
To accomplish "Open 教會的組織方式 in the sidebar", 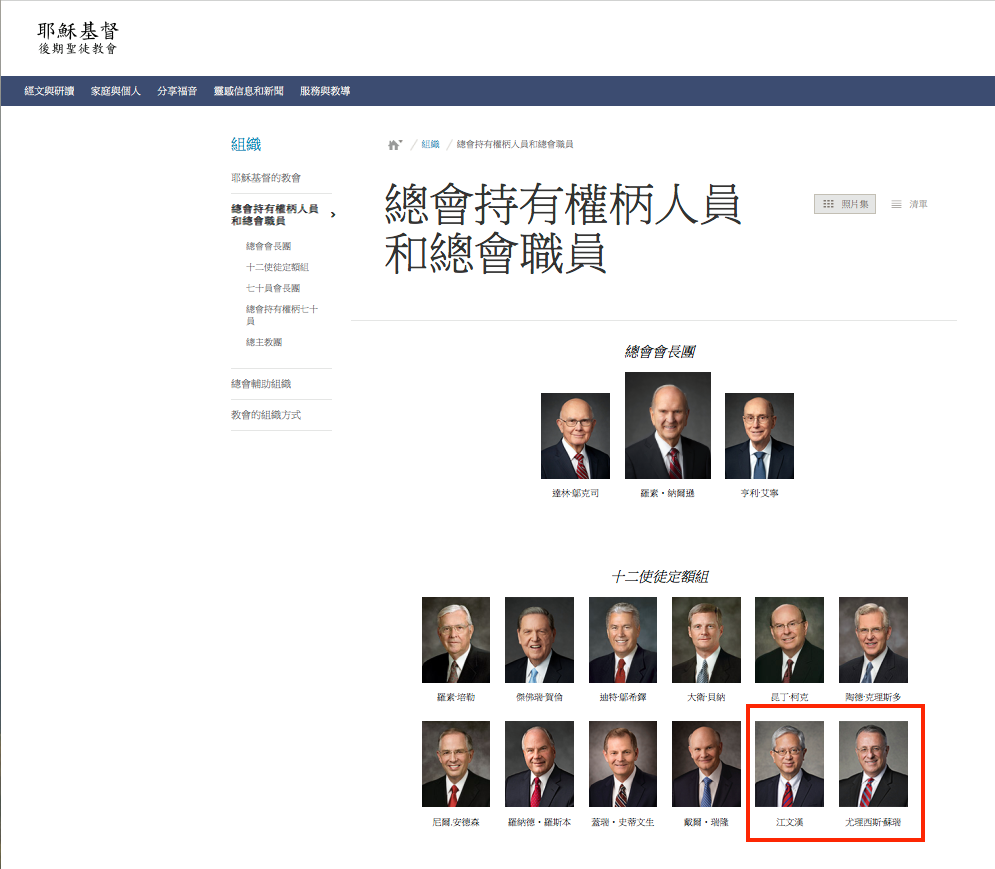I will [266, 415].
